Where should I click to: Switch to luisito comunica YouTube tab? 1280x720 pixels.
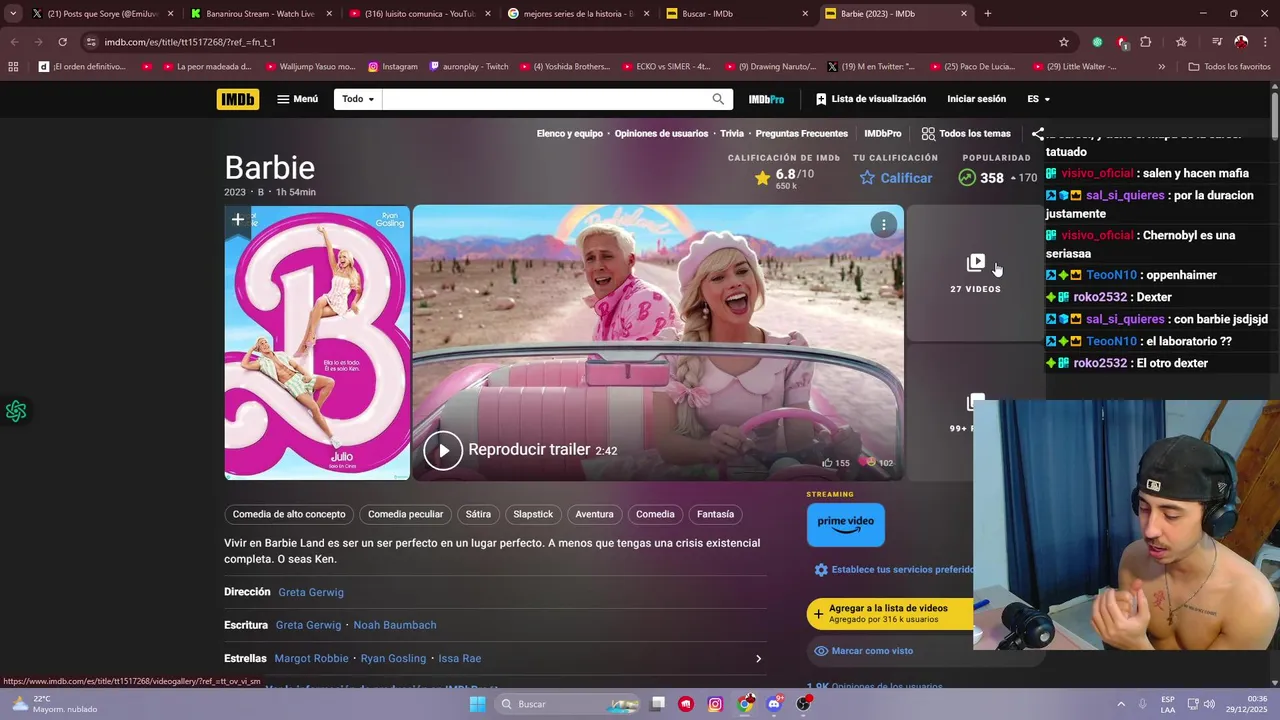(419, 14)
